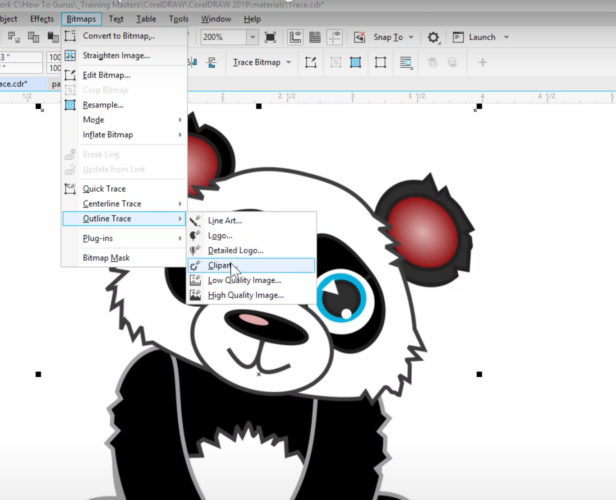
Task: Select Resample from Bitmaps menu
Action: (124, 105)
